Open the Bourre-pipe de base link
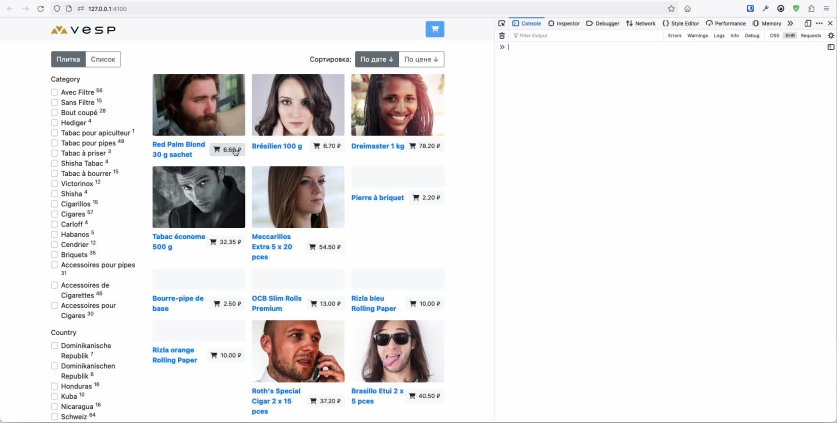 pyautogui.click(x=178, y=303)
